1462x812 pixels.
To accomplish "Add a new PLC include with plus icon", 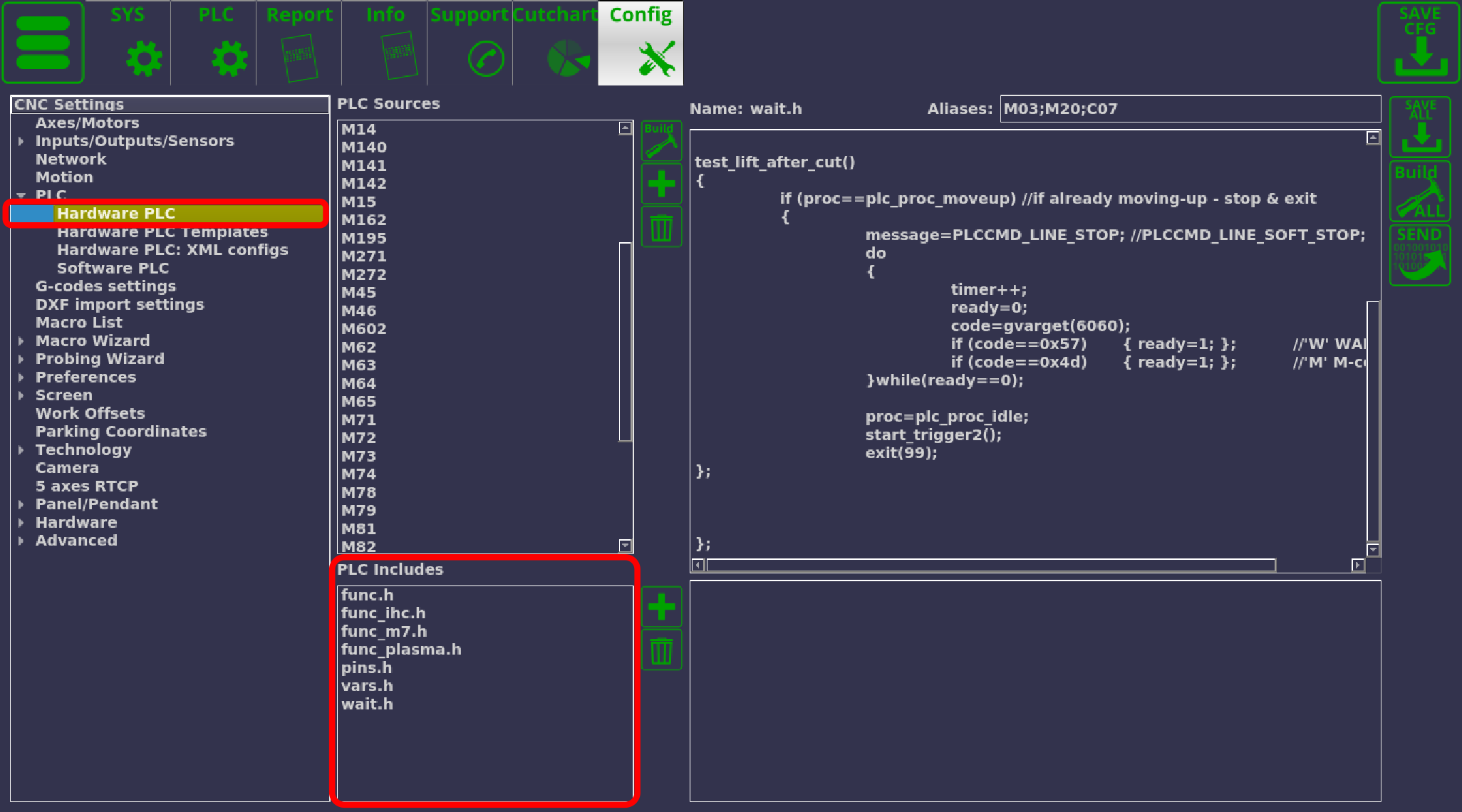I will tap(661, 607).
